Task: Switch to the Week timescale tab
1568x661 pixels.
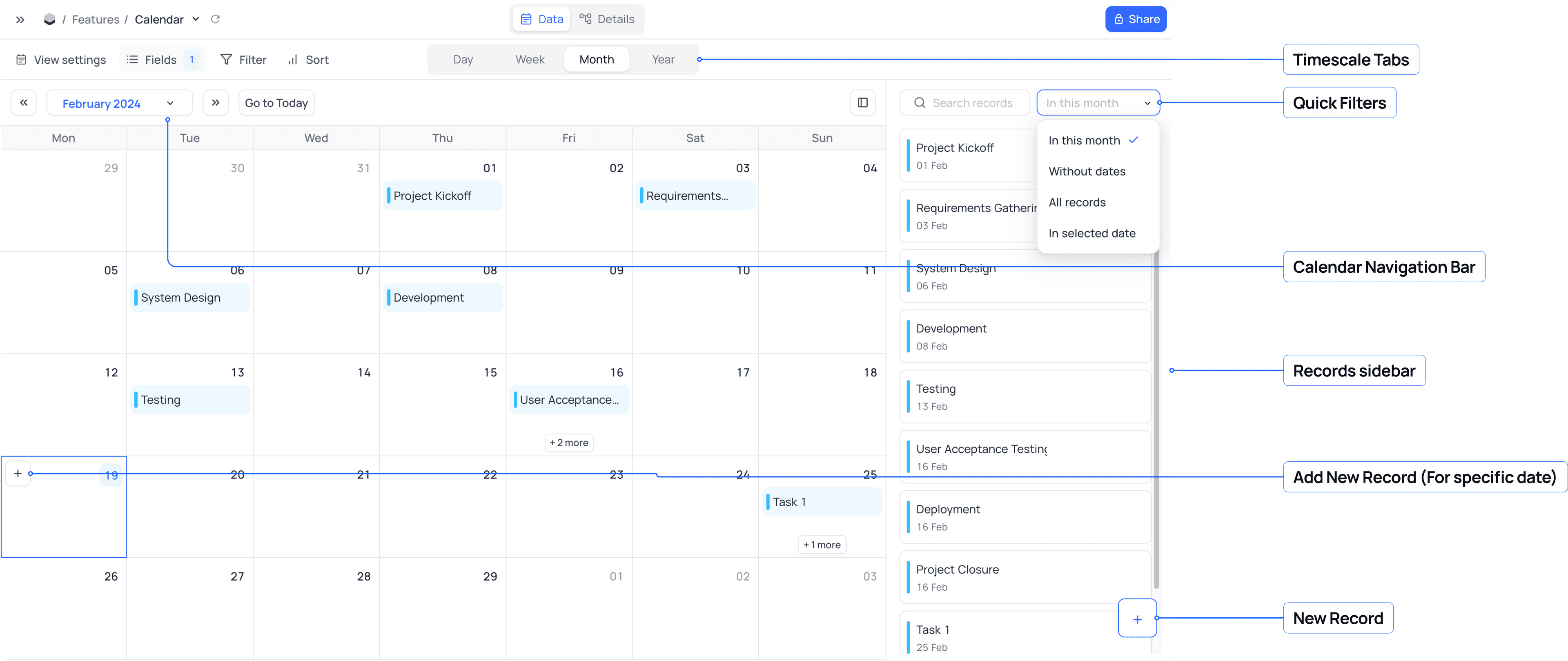Action: [530, 59]
